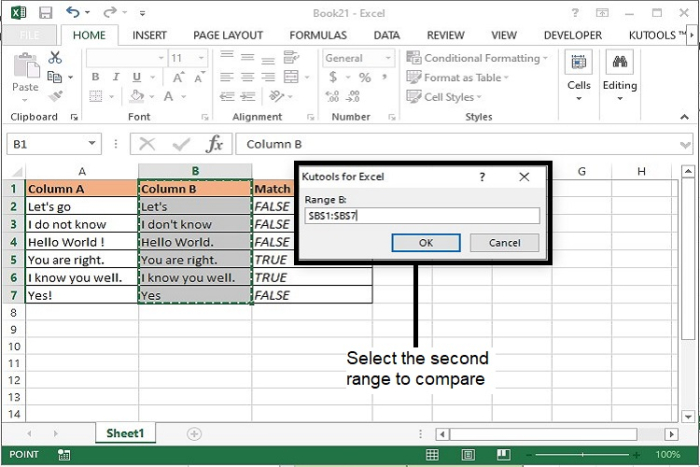Viewport: 700px width, 467px height.
Task: Align text left icon
Action: (227, 77)
